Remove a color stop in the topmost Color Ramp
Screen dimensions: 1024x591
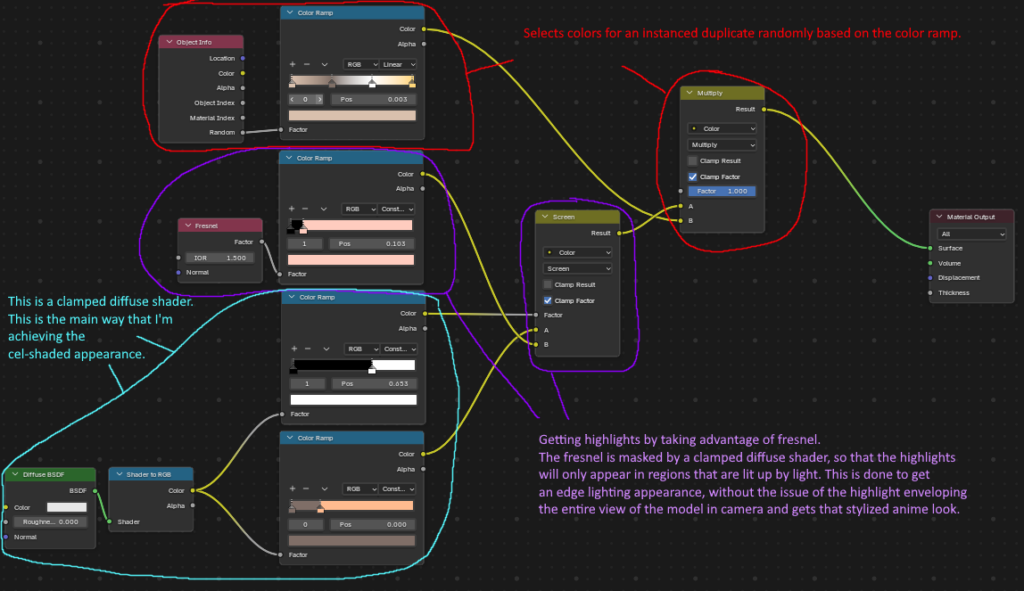307,64
